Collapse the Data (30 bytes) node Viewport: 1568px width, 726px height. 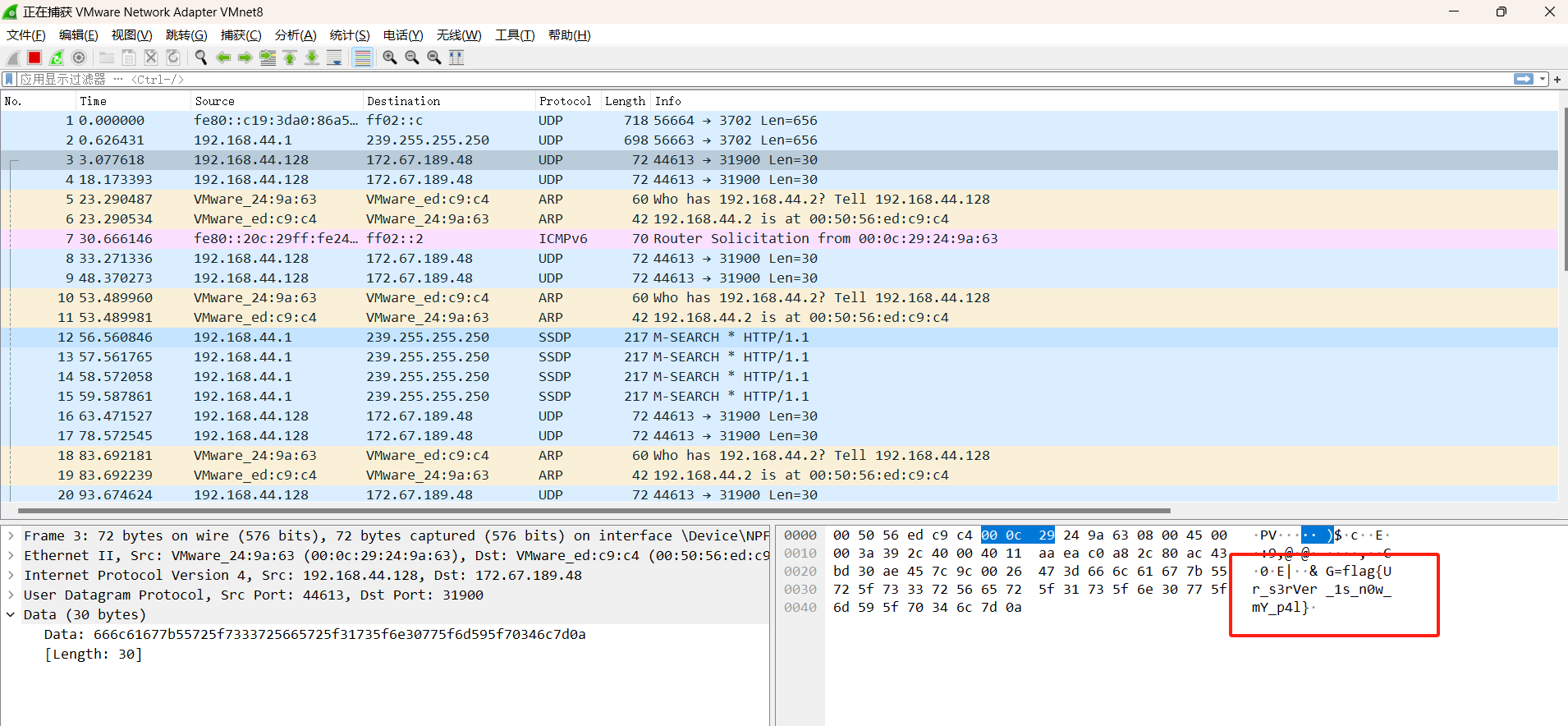(11, 614)
